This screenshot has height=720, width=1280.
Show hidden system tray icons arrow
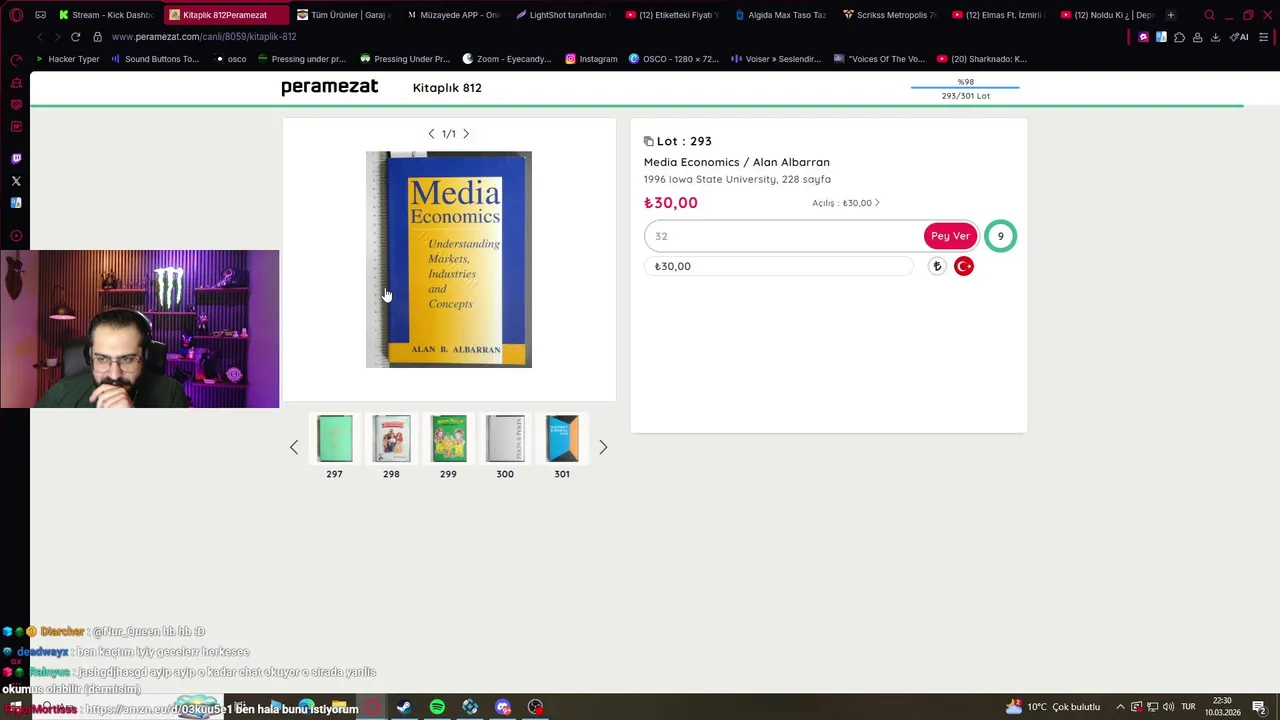pos(1120,707)
